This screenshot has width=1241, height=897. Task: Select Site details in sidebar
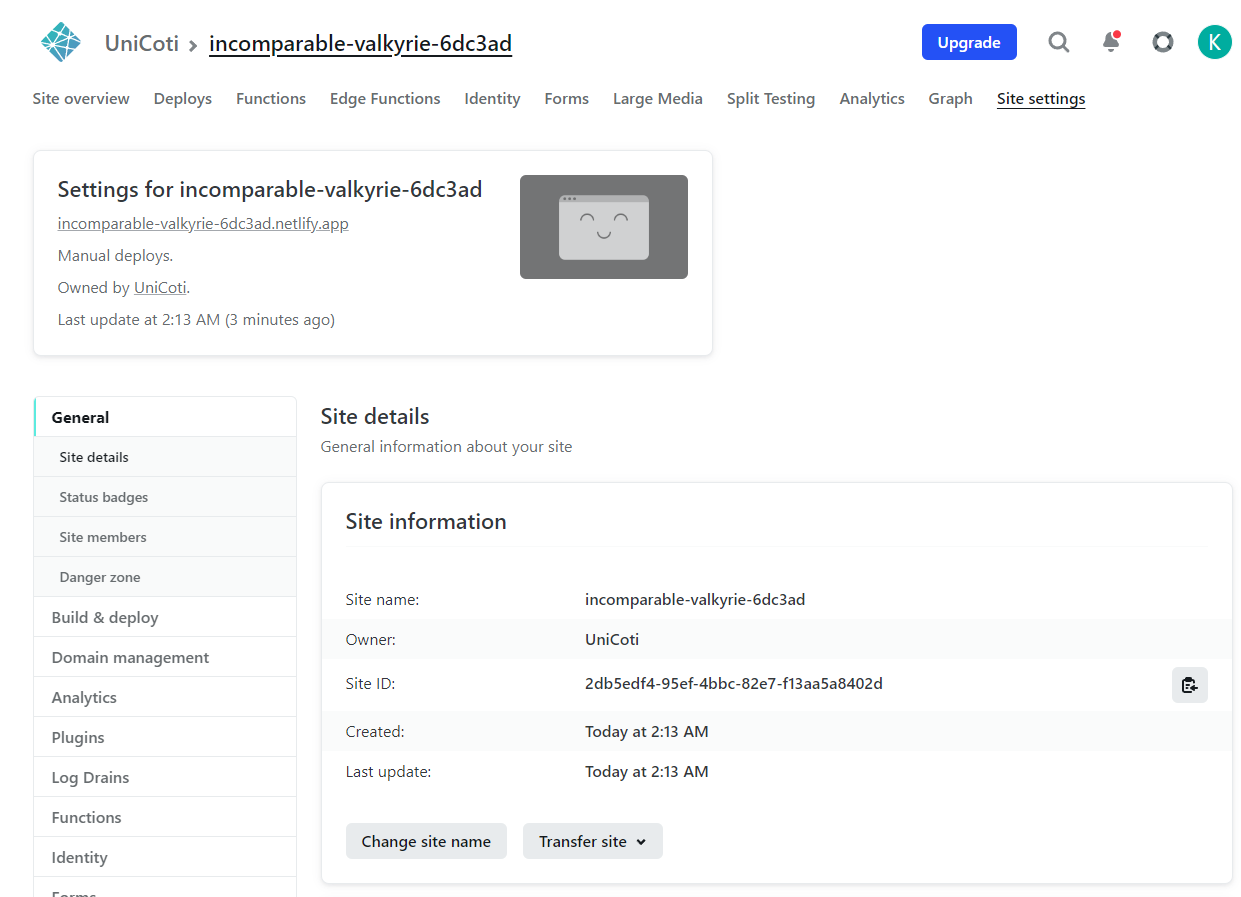(165, 457)
